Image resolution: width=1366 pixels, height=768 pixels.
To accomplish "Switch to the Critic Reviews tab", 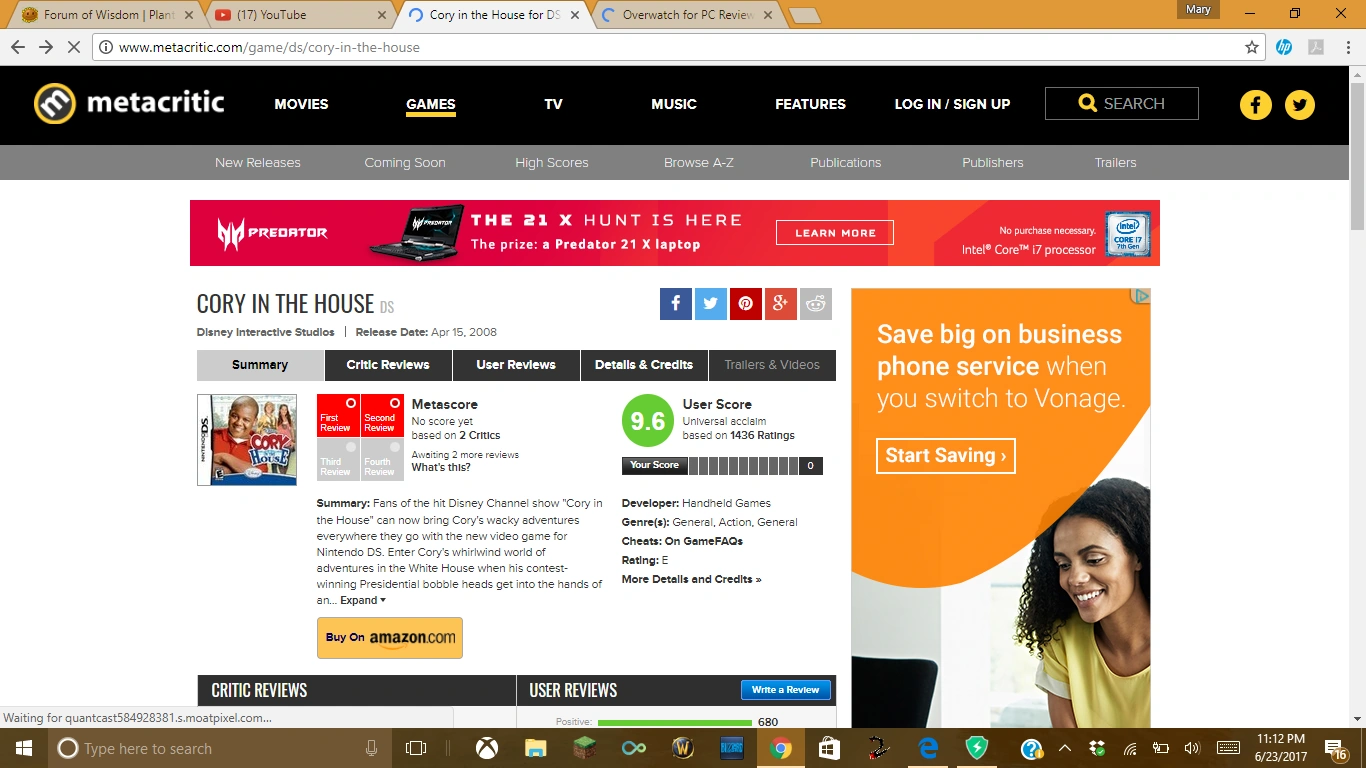I will point(388,365).
